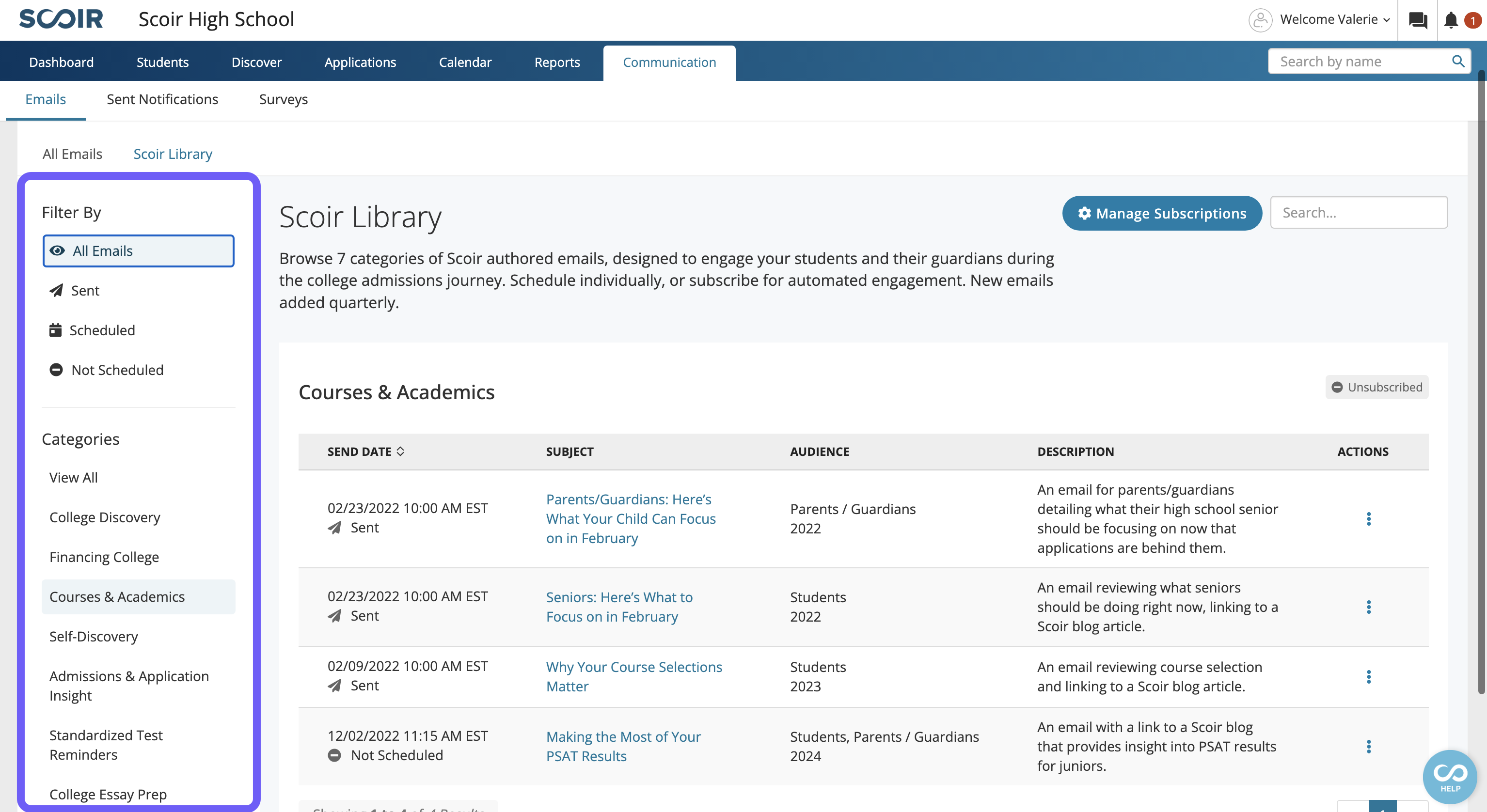
Task: Expand the Welcome Valerie account menu
Action: coord(1335,20)
